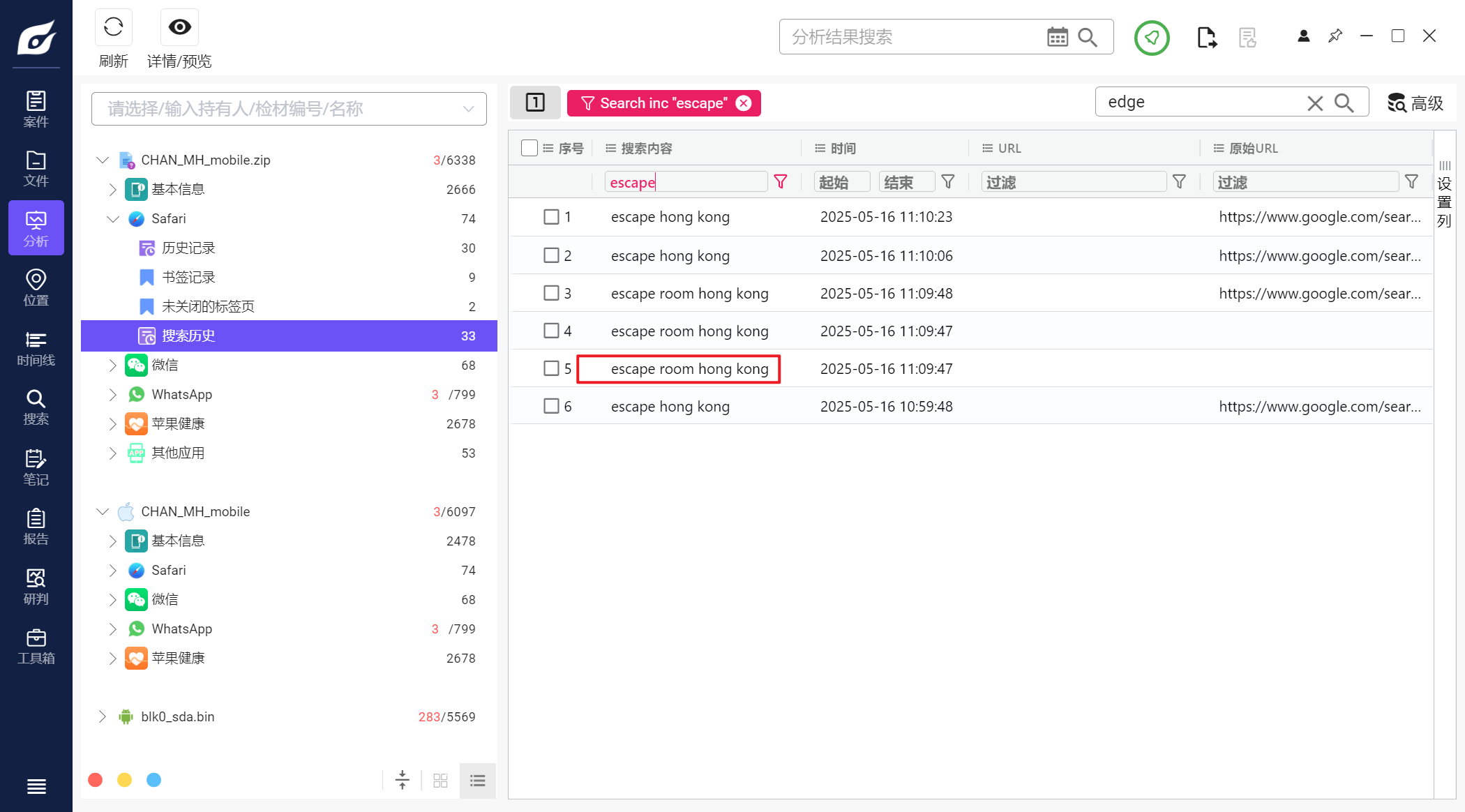
Task: Click the calendar icon in analysis search
Action: pyautogui.click(x=1057, y=37)
